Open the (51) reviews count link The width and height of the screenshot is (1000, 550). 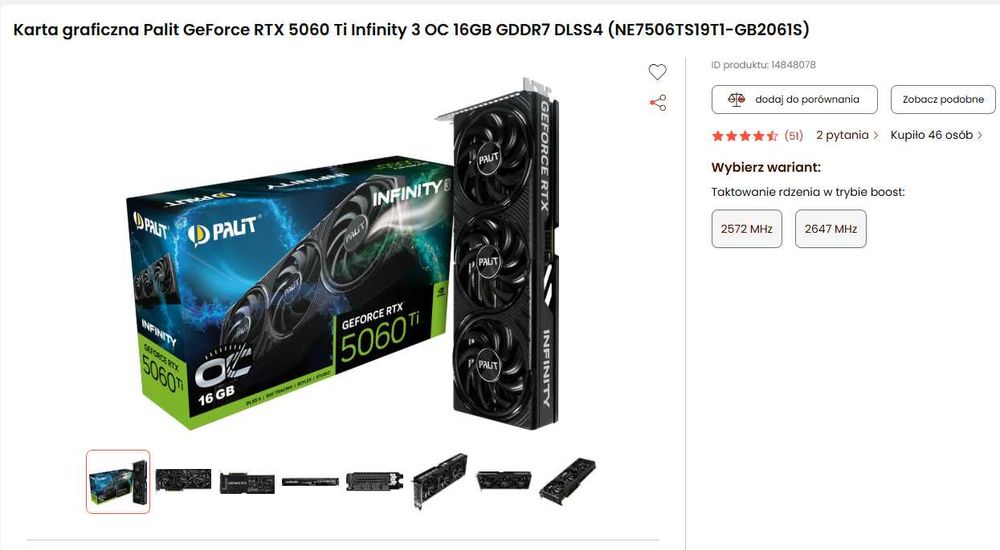click(793, 135)
